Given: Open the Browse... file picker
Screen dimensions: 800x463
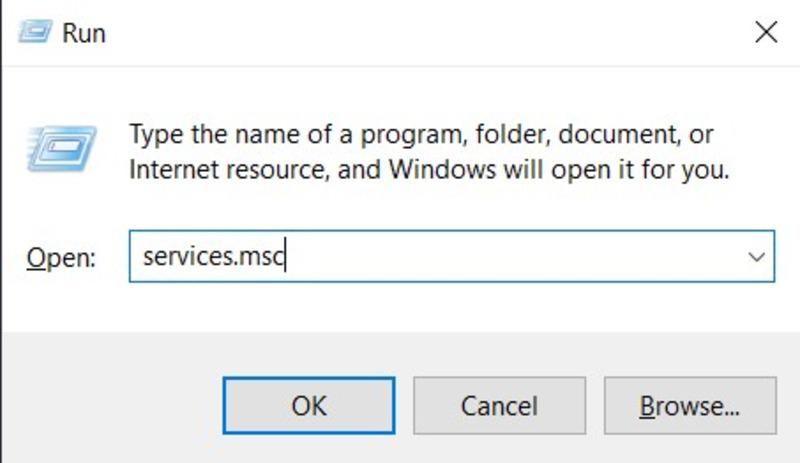Looking at the screenshot, I should (690, 405).
